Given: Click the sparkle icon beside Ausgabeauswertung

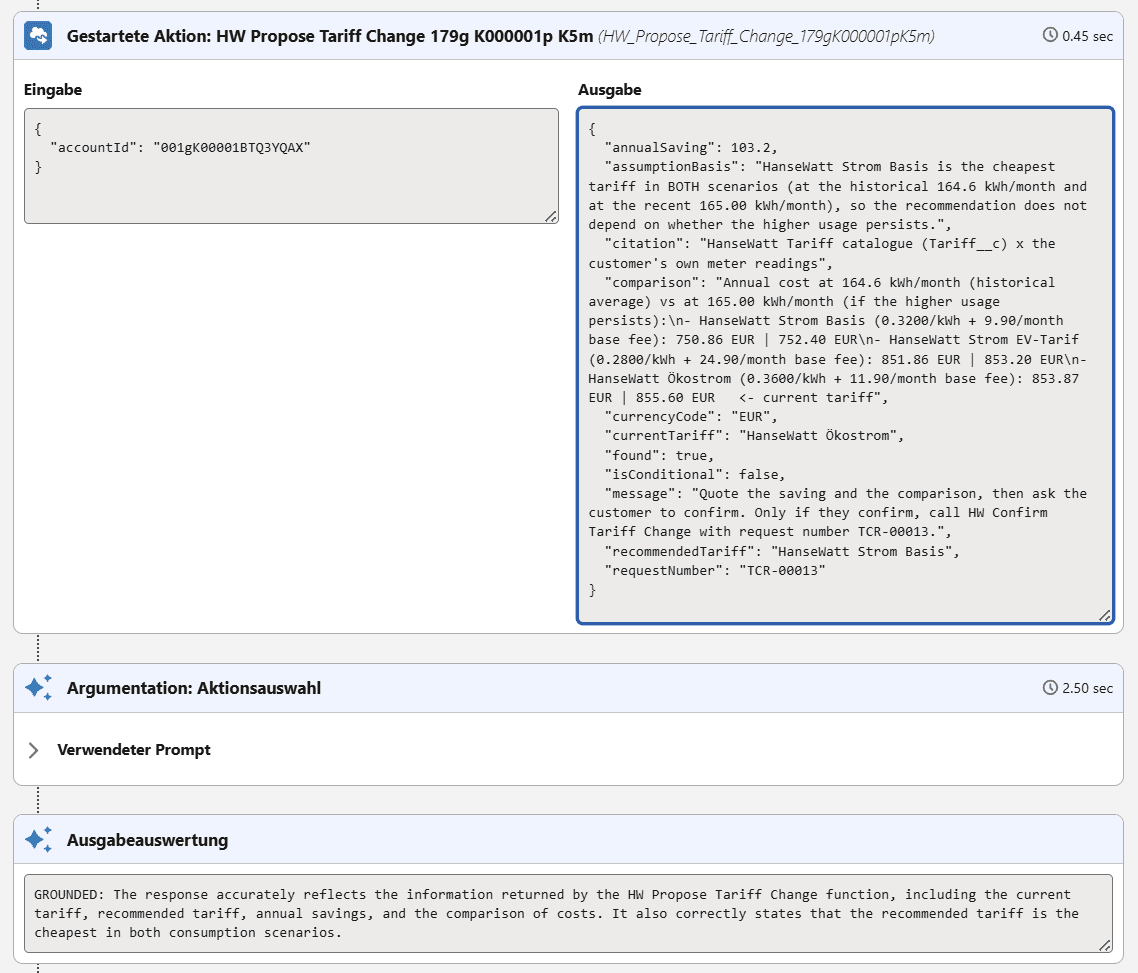Looking at the screenshot, I should point(38,839).
